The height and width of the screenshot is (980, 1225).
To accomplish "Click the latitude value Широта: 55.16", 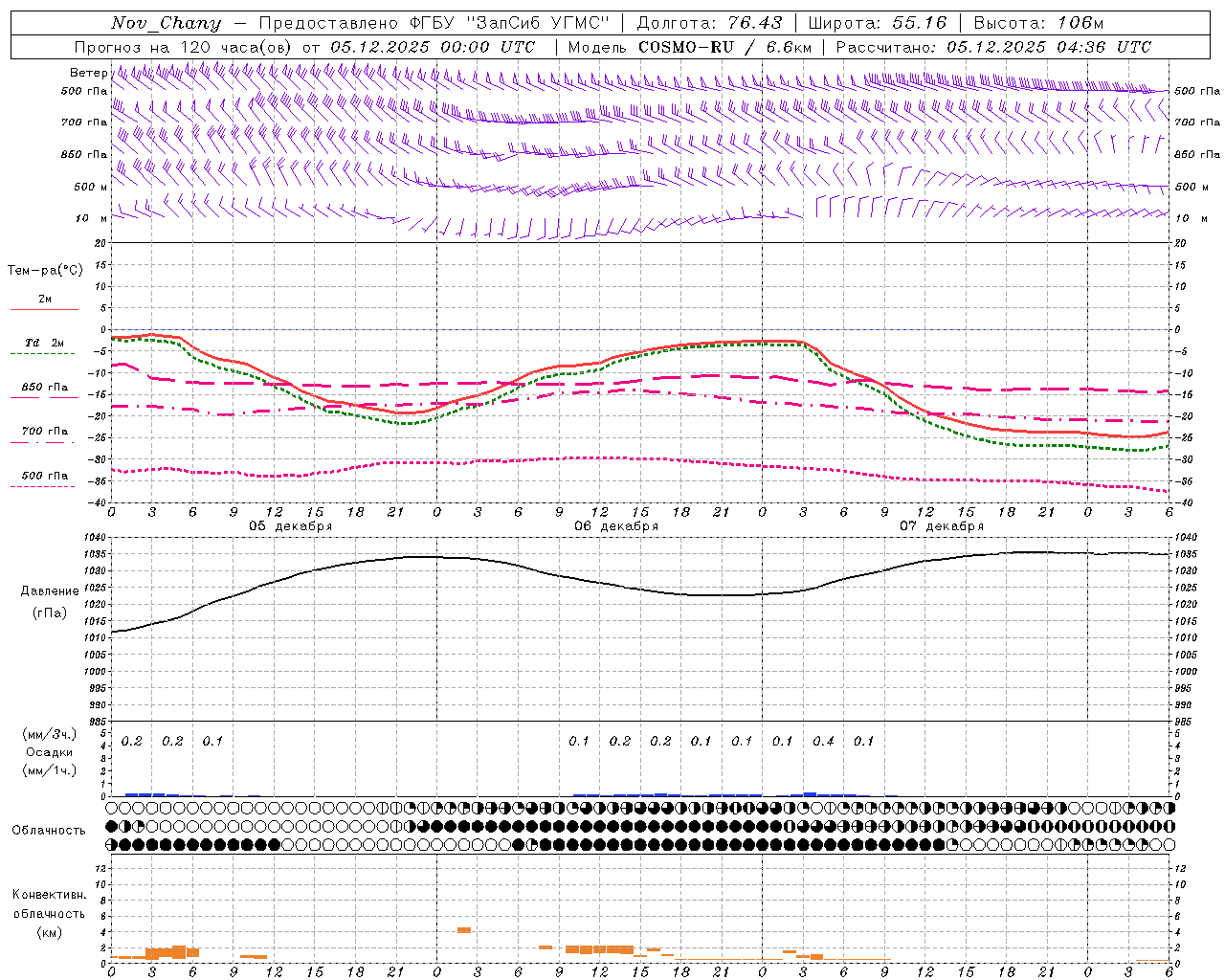I will pos(878,23).
